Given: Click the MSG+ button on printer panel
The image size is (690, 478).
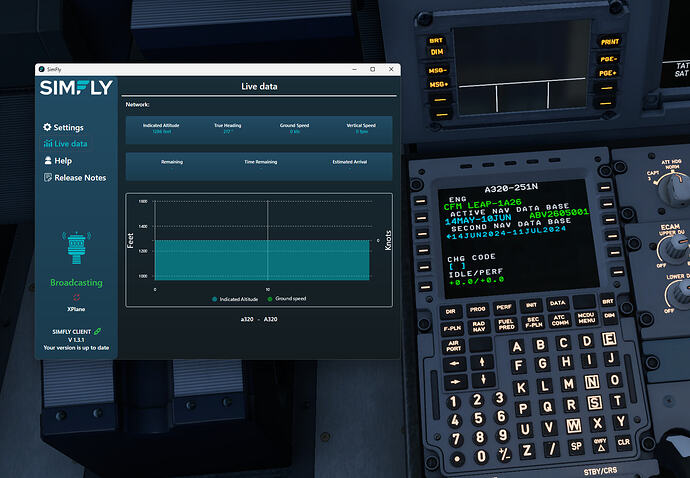Looking at the screenshot, I should click(x=439, y=84).
